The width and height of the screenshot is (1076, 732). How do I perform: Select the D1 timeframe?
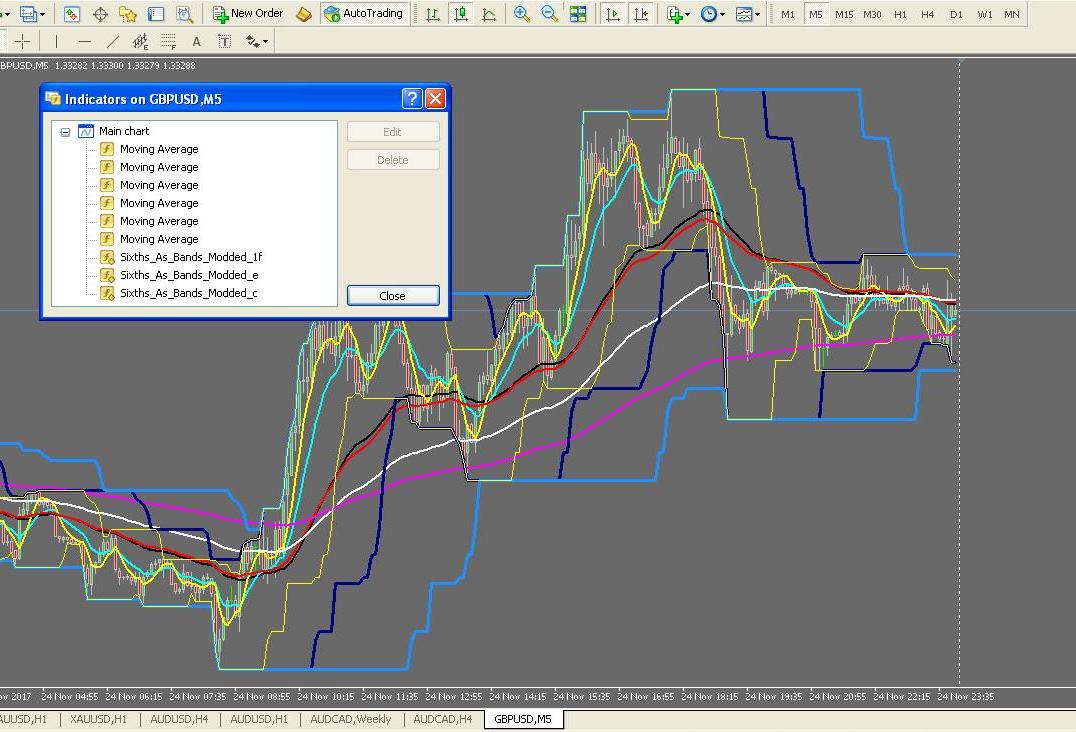click(x=957, y=14)
